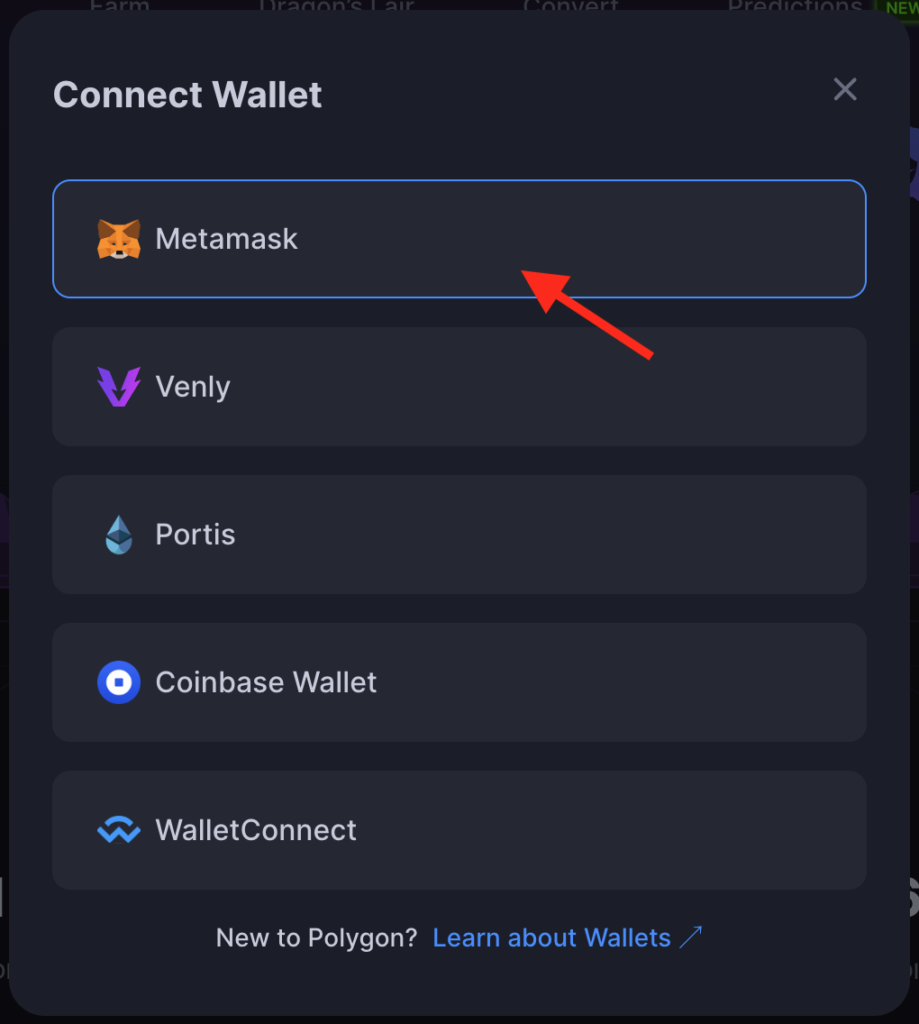The image size is (919, 1024).
Task: Click the blue Coinbase Wallet icon
Action: pyautogui.click(x=119, y=682)
